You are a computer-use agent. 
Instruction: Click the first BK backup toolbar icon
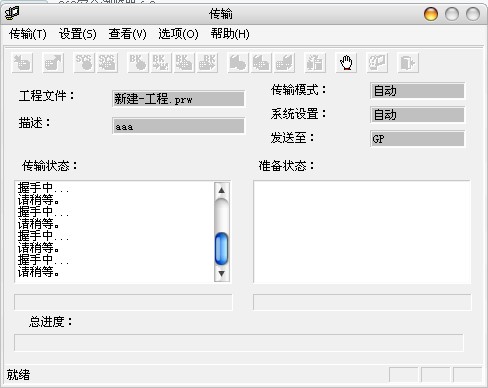pyautogui.click(x=138, y=63)
